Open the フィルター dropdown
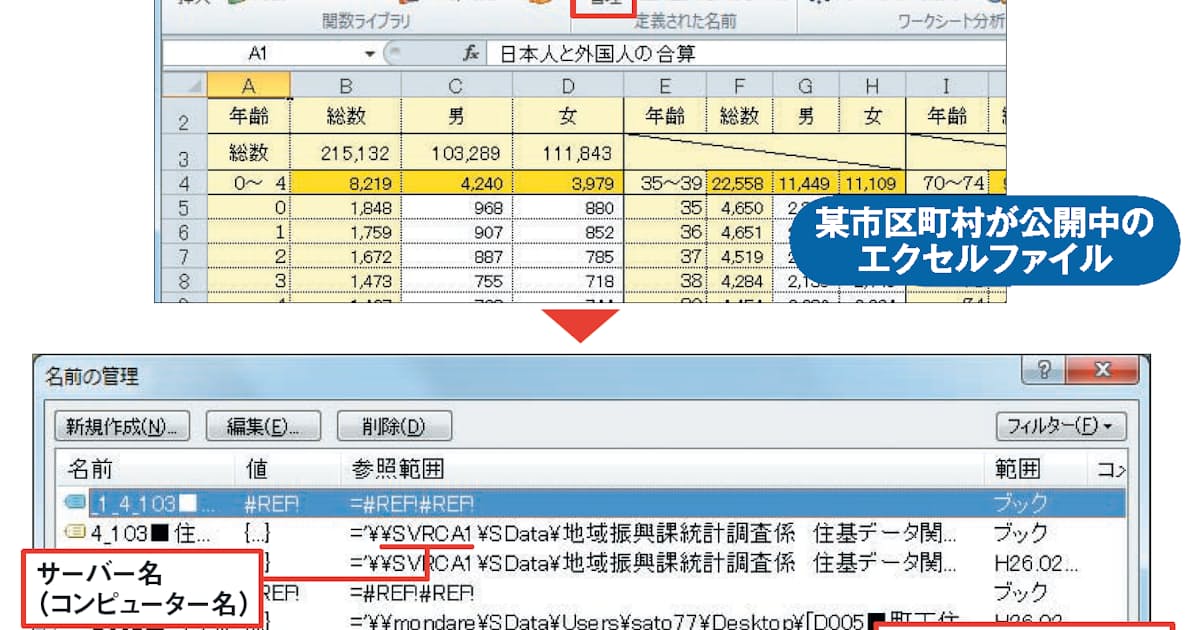 coord(1059,427)
